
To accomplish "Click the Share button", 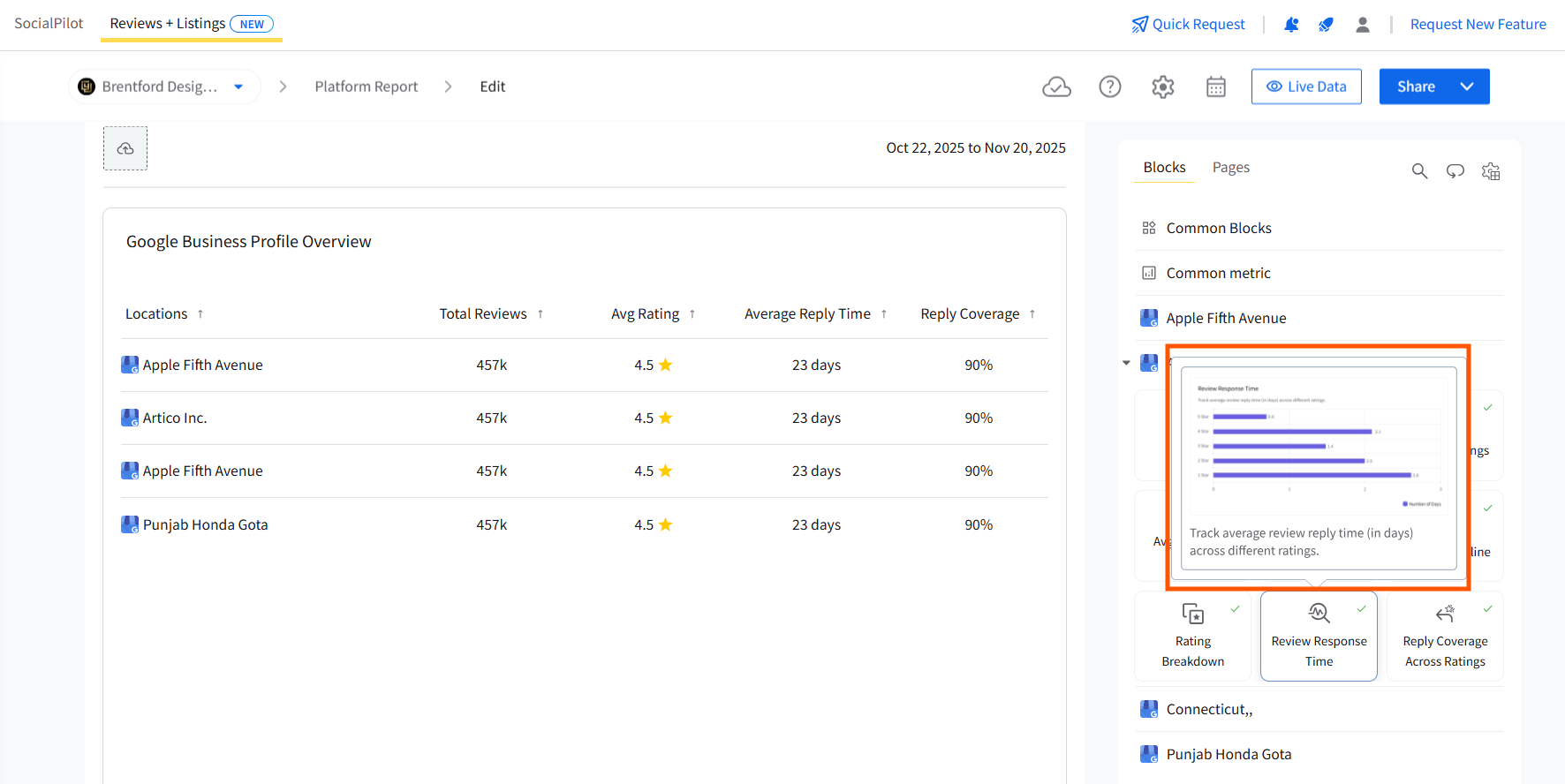I will click(1416, 87).
